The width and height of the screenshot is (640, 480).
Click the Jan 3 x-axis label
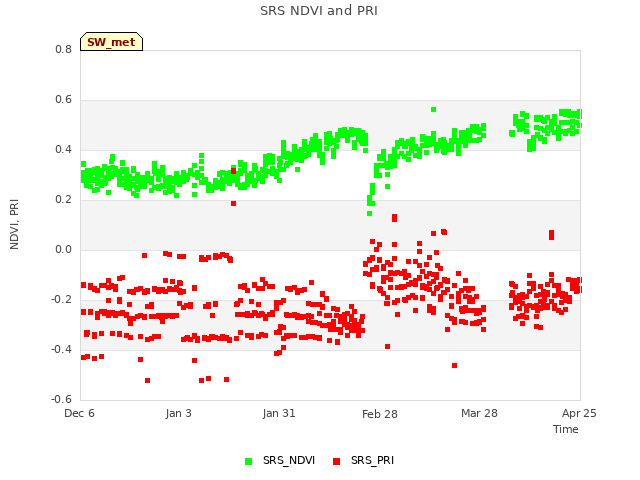178,413
